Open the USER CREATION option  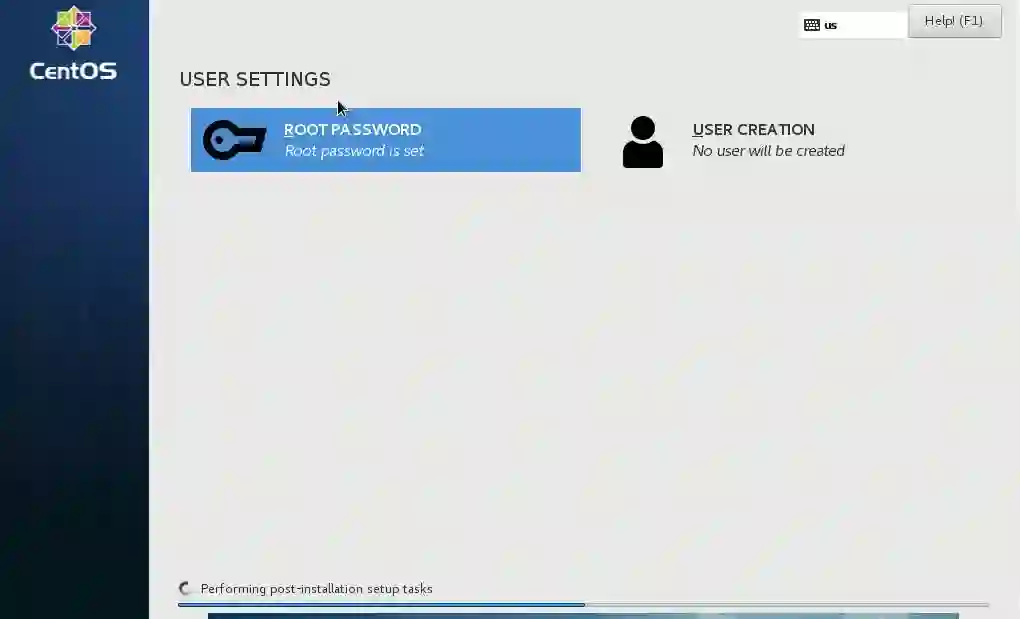(x=753, y=129)
